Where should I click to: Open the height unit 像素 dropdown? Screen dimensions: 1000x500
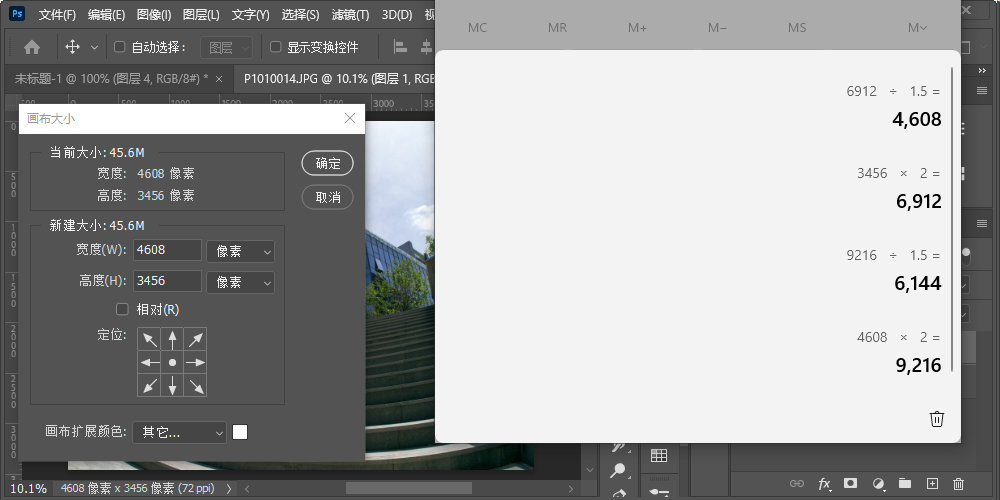coord(240,283)
